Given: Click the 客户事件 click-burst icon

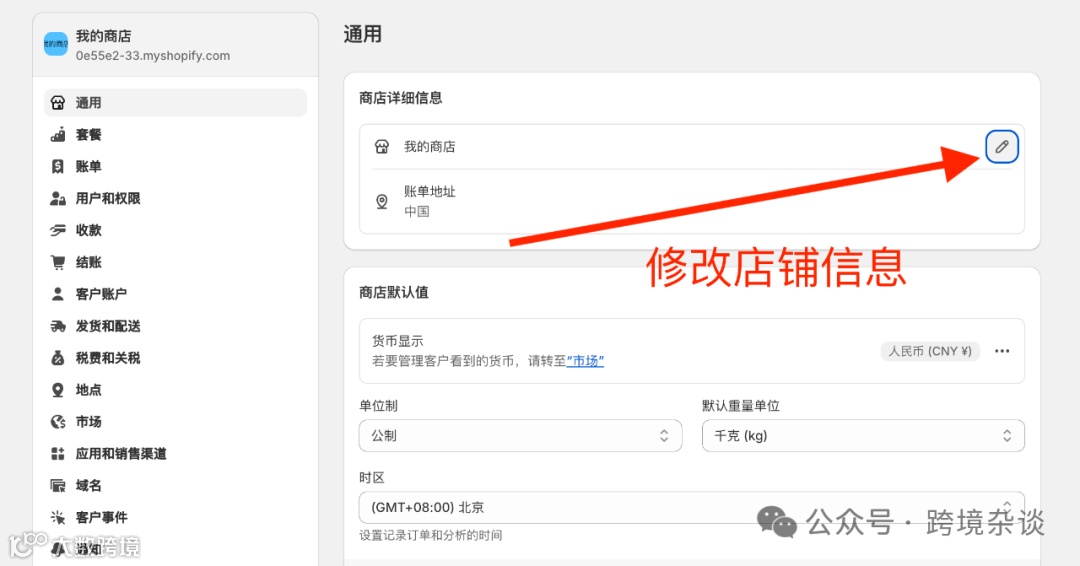Looking at the screenshot, I should (58, 517).
